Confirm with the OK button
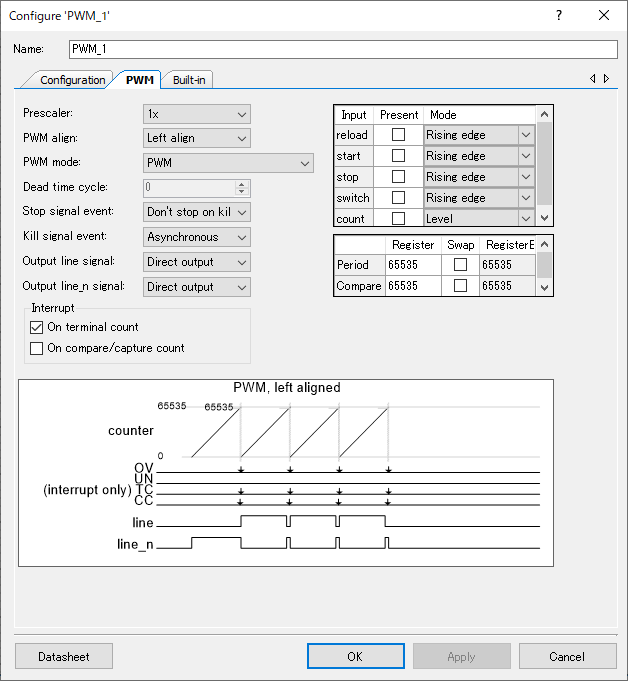This screenshot has height=681, width=628. click(x=356, y=656)
